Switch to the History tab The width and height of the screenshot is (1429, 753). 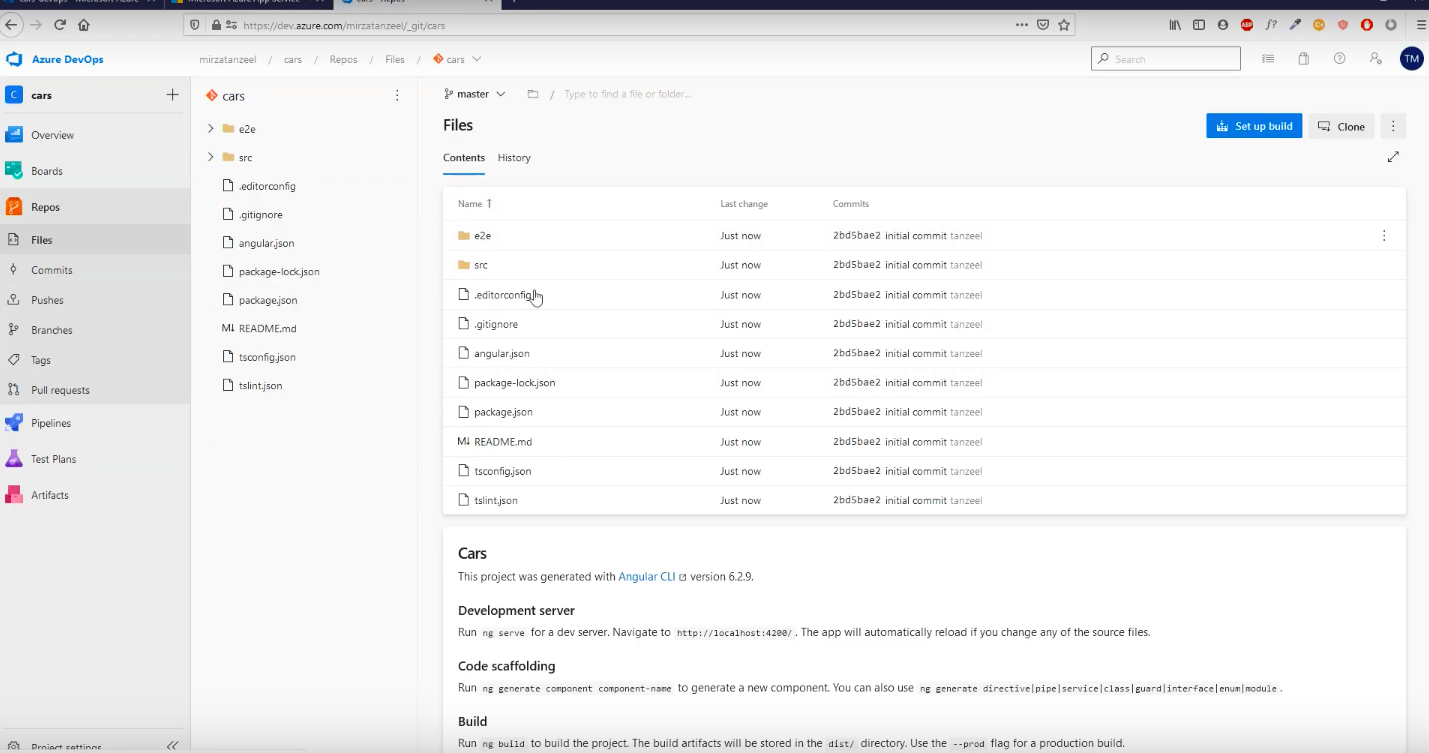(514, 158)
